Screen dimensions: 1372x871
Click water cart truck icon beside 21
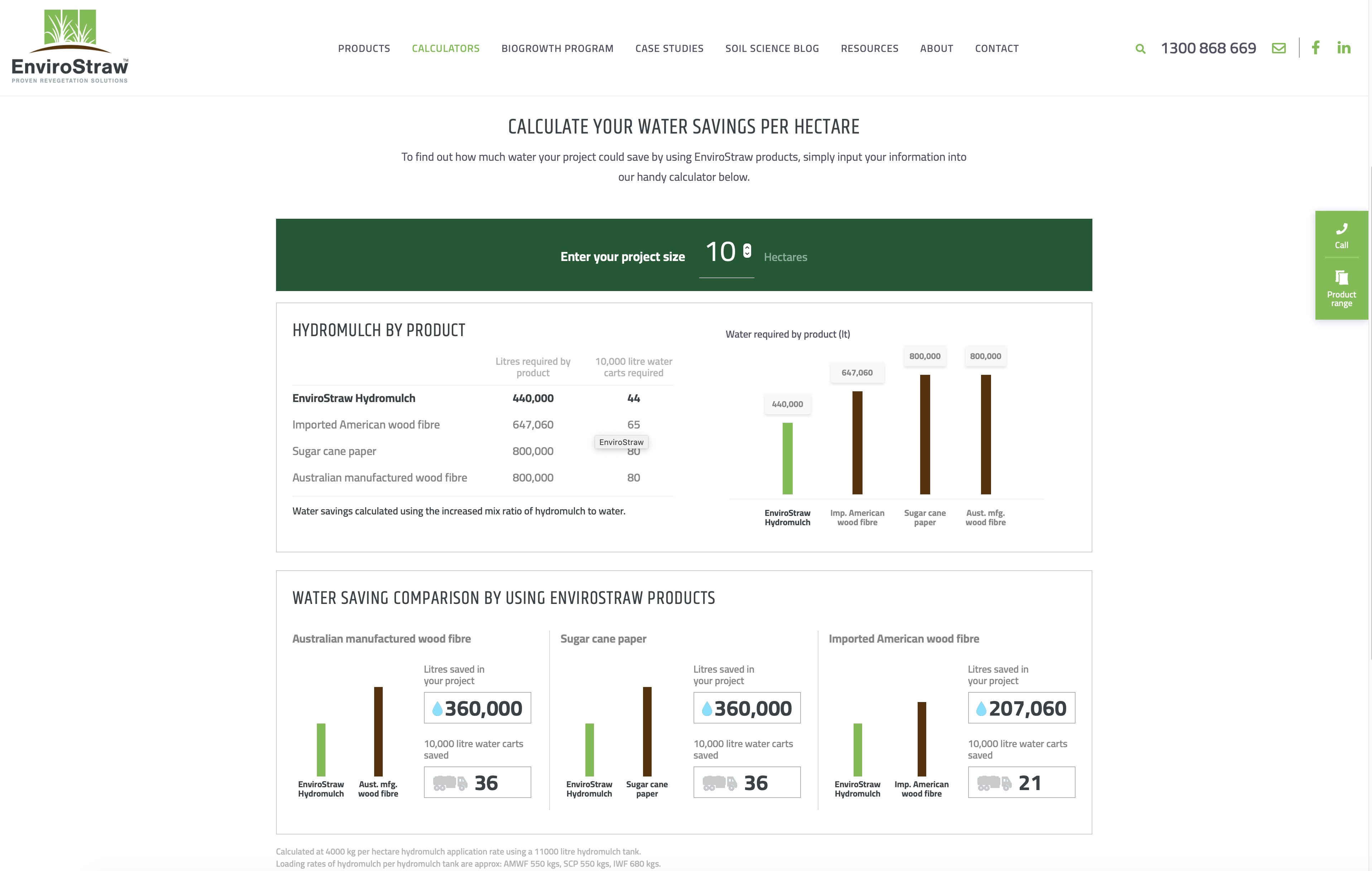(994, 783)
